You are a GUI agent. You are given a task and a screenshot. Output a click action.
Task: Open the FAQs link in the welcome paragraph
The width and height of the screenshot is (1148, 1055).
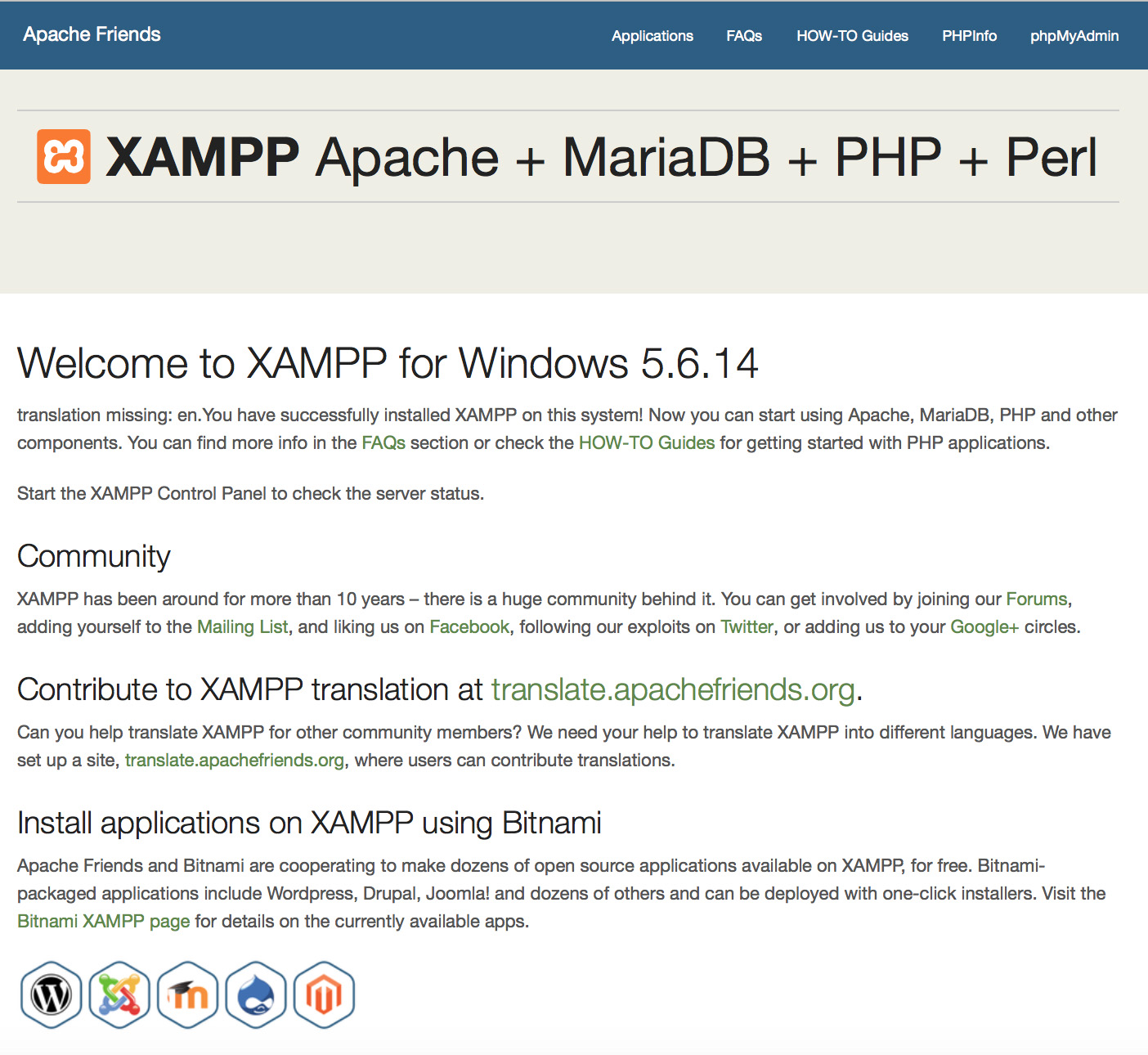pyautogui.click(x=383, y=442)
